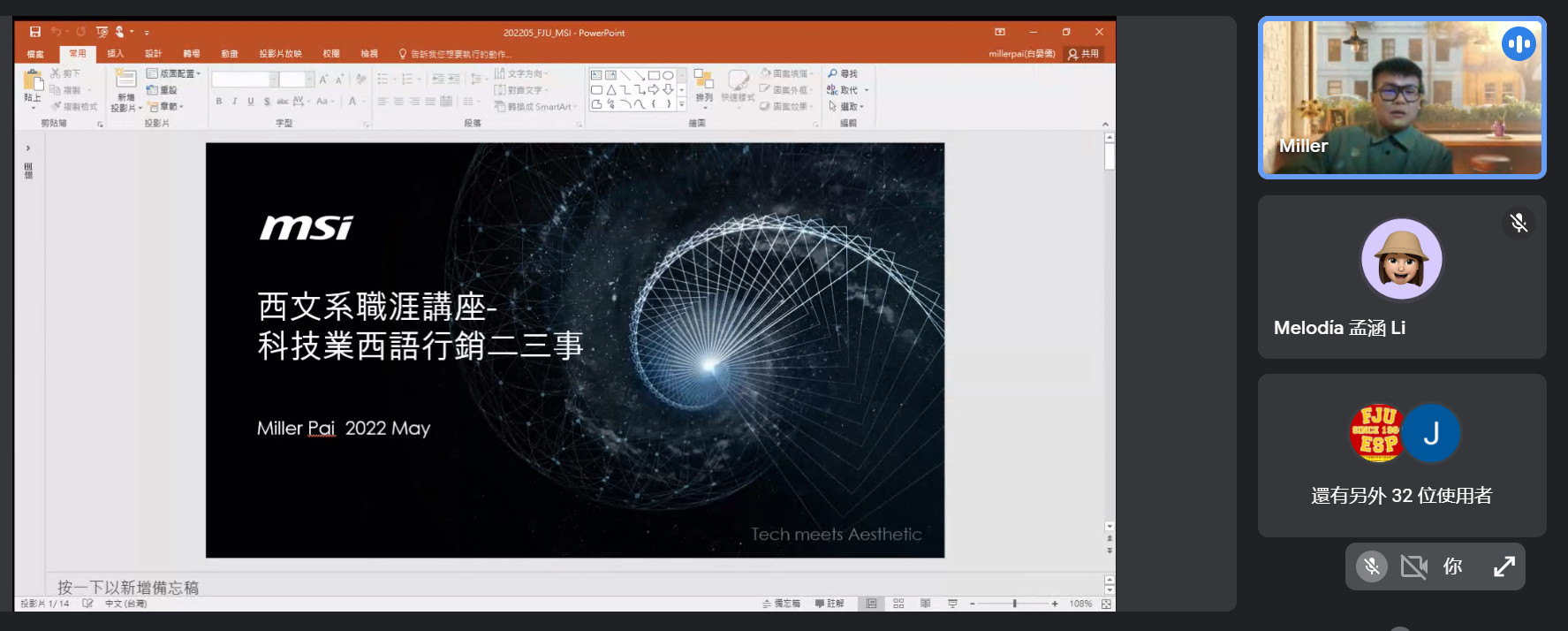Add a new slide (新增投影片)
The width and height of the screenshot is (1568, 631).
pos(126,90)
